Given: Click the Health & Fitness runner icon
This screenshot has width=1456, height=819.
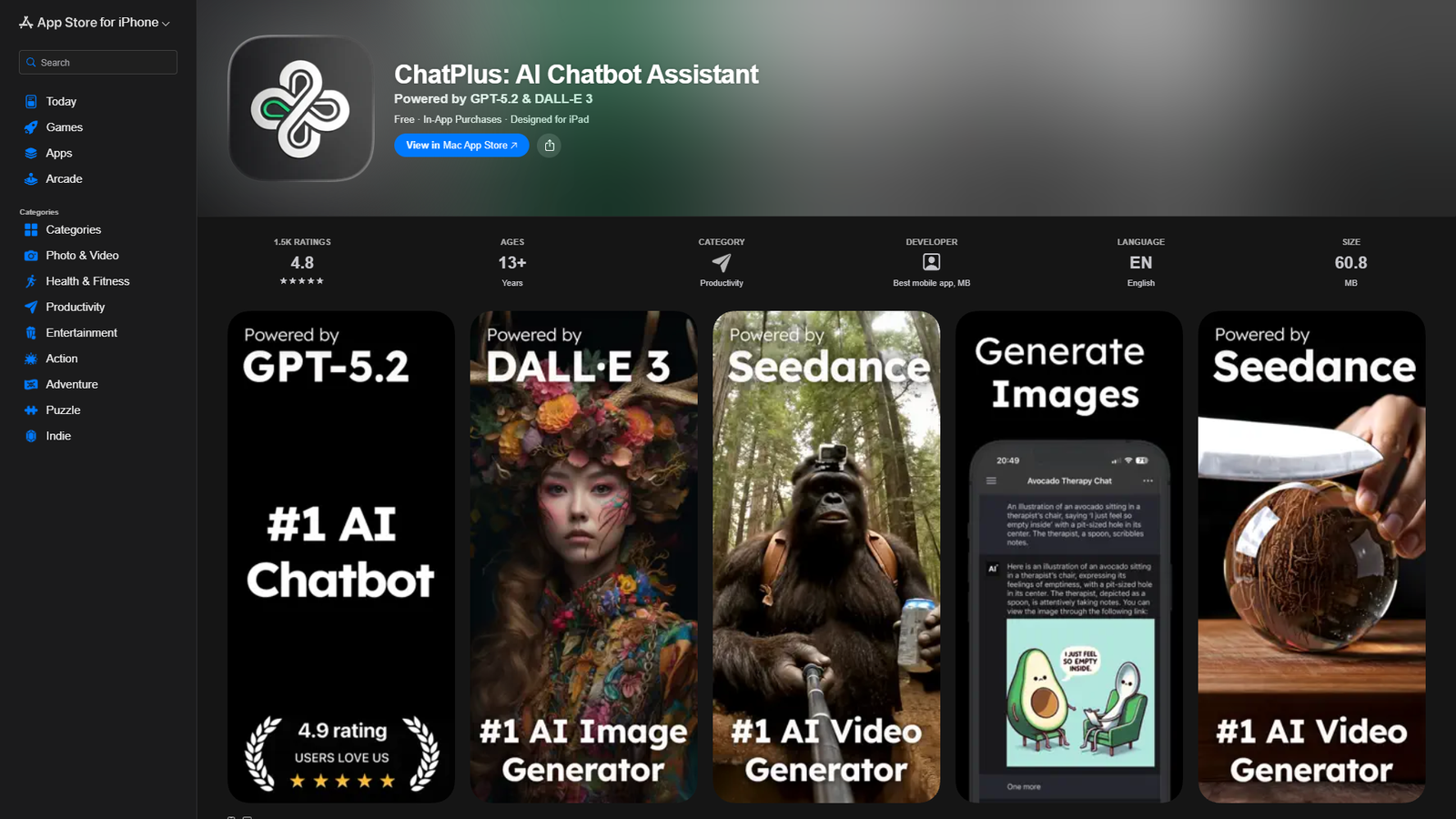Looking at the screenshot, I should tap(31, 281).
